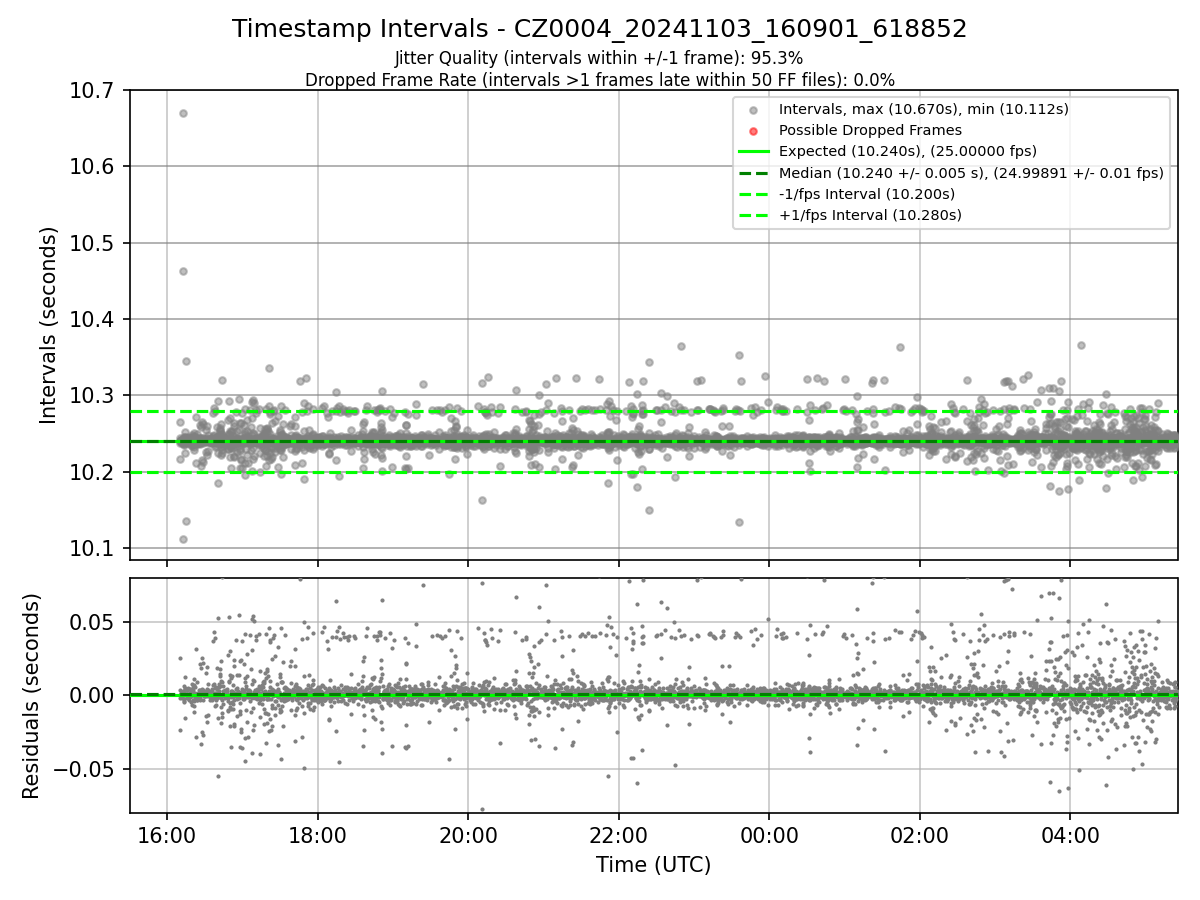Viewport: 1200px width, 900px height.
Task: Select legend entry 'Possible Dropped Frames'
Action: pos(870,130)
